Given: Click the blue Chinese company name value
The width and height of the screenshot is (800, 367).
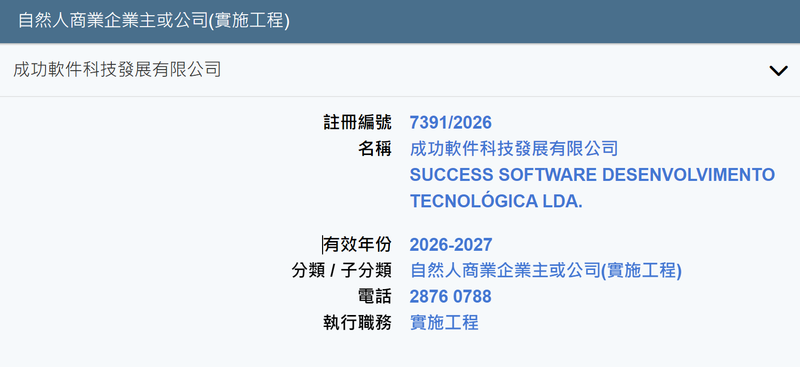Looking at the screenshot, I should coord(514,149).
